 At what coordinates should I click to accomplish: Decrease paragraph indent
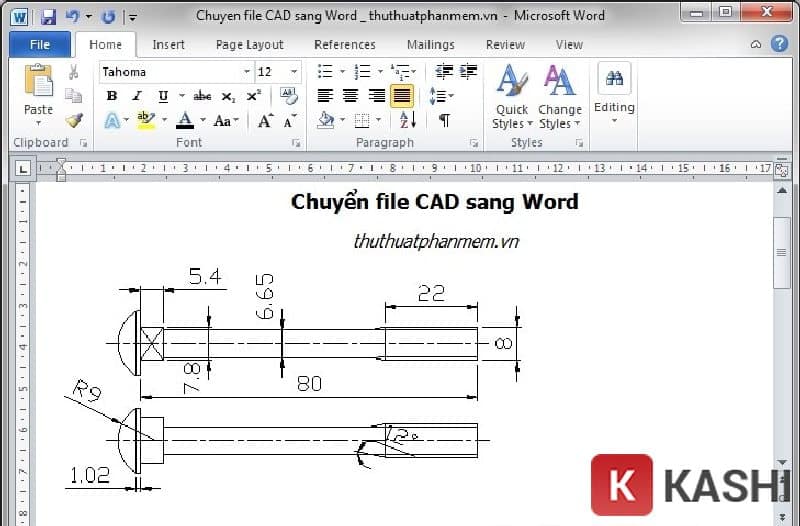pos(444,71)
